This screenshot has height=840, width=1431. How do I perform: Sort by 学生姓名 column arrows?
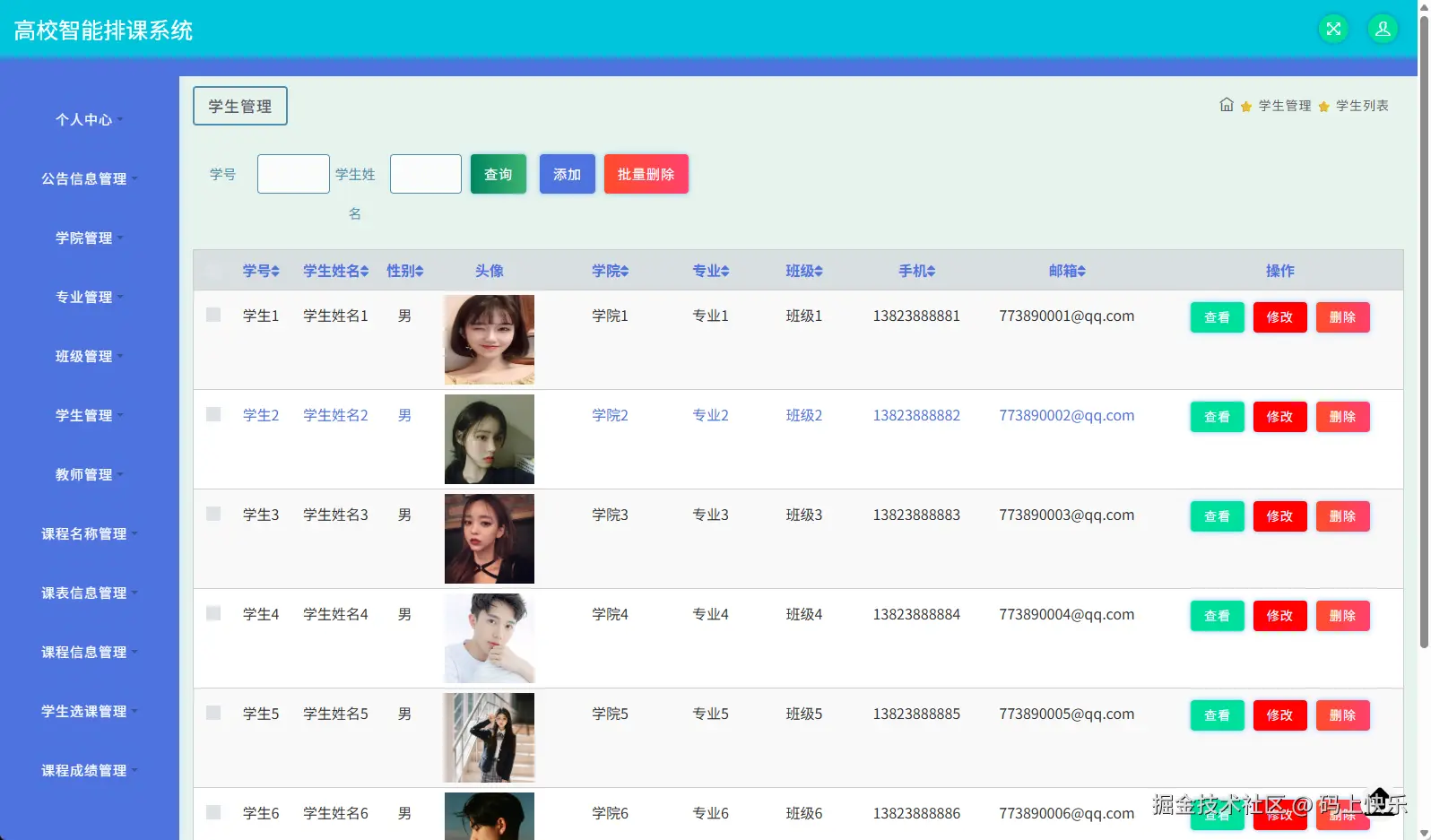click(364, 271)
